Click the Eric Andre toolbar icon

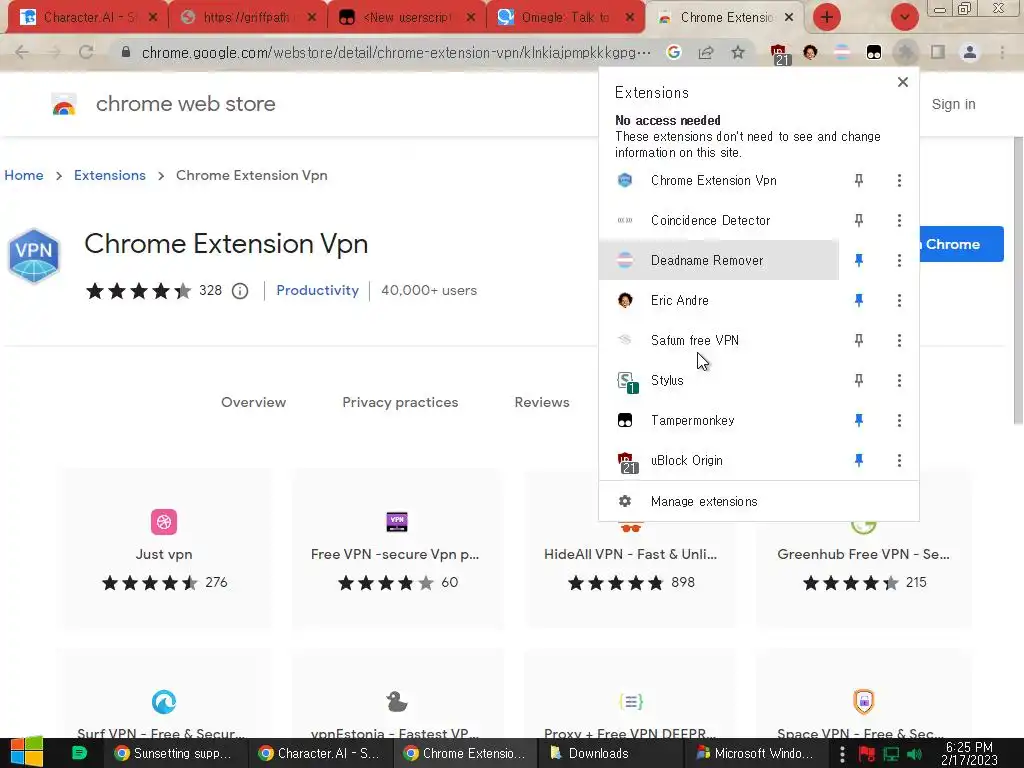click(810, 52)
